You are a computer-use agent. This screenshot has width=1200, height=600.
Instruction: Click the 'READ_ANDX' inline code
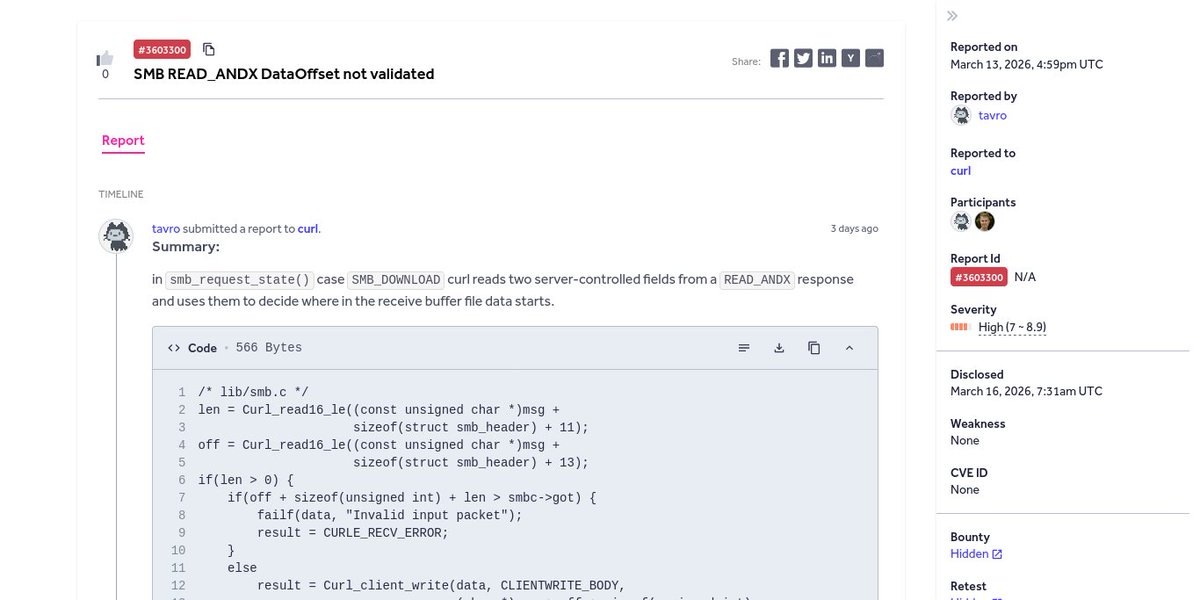click(x=757, y=280)
